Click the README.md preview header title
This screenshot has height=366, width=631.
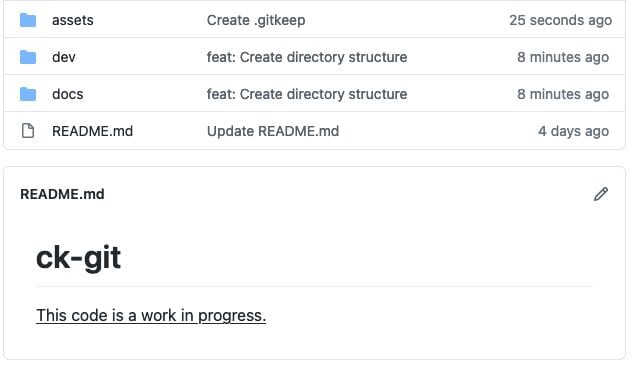point(62,194)
